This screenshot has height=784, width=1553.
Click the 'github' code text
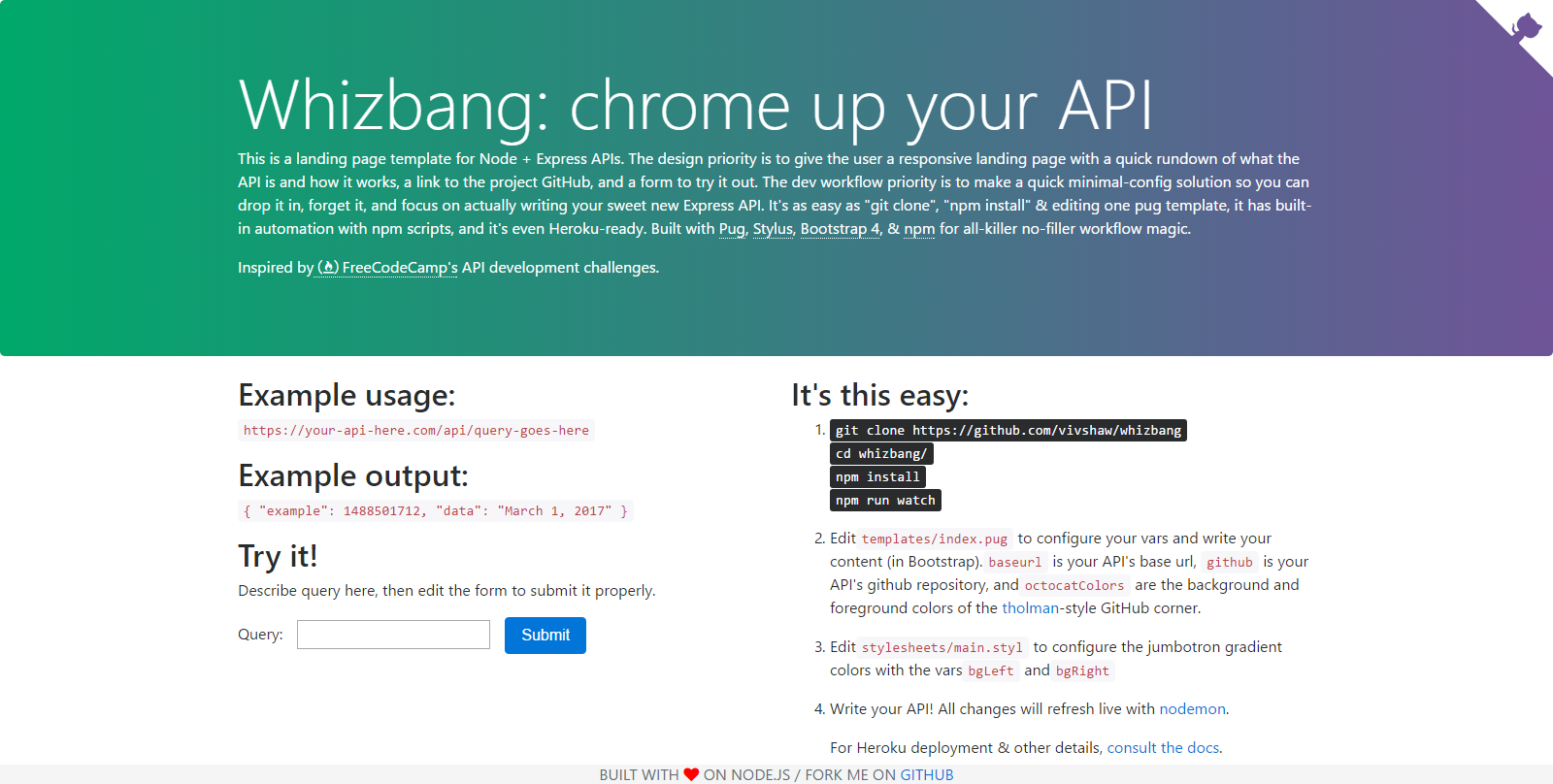1230,563
